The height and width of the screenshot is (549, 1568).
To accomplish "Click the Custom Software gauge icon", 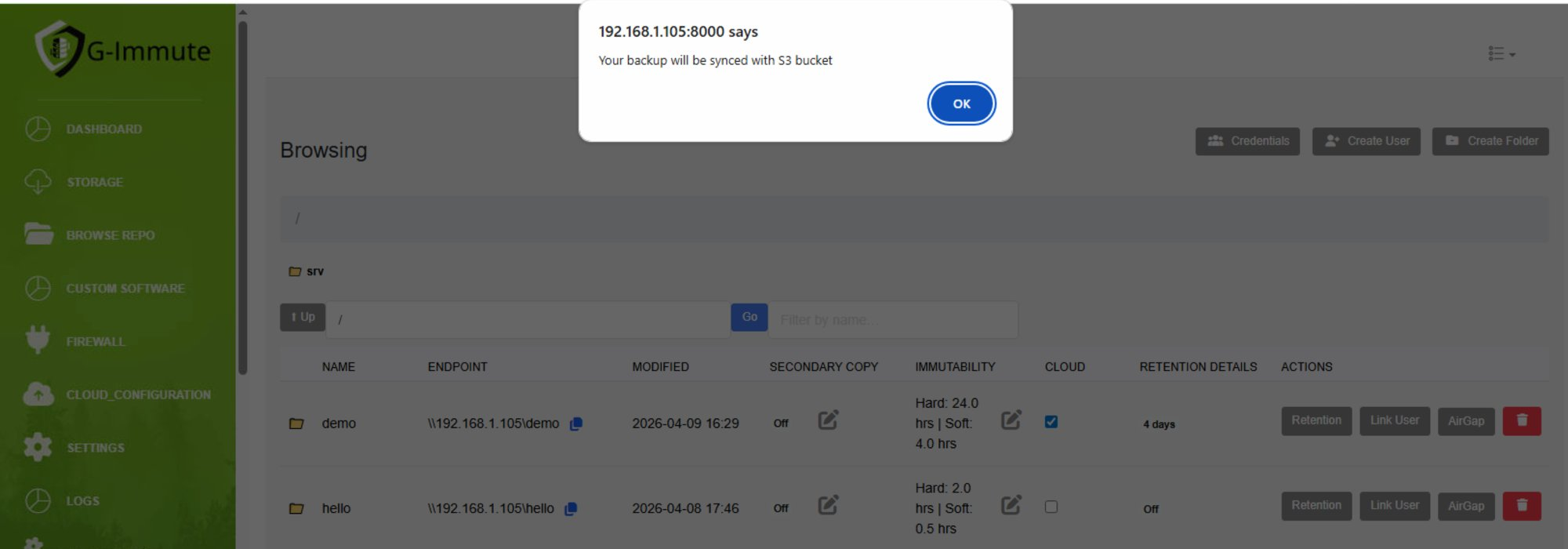I will 38,289.
